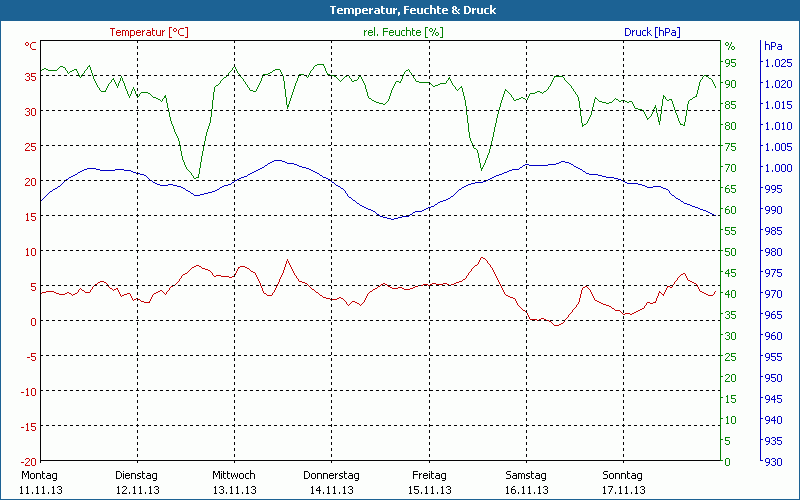Image resolution: width=800 pixels, height=500 pixels.
Task: Click the pressure tick '975'
Action: (x=773, y=273)
